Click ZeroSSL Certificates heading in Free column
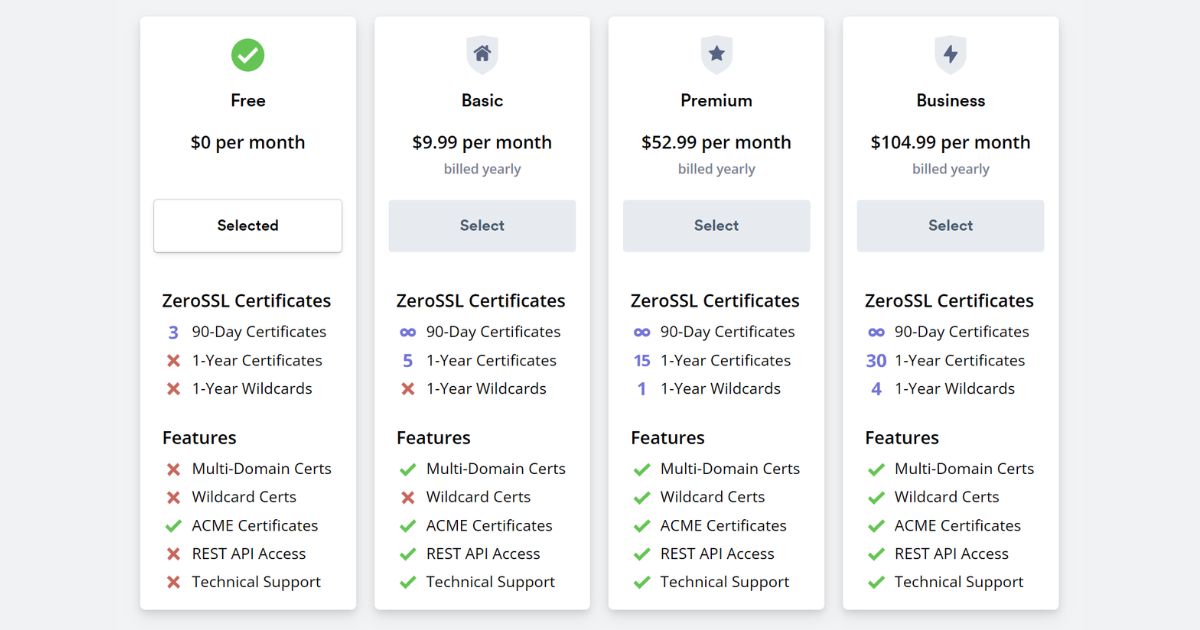 pos(247,301)
